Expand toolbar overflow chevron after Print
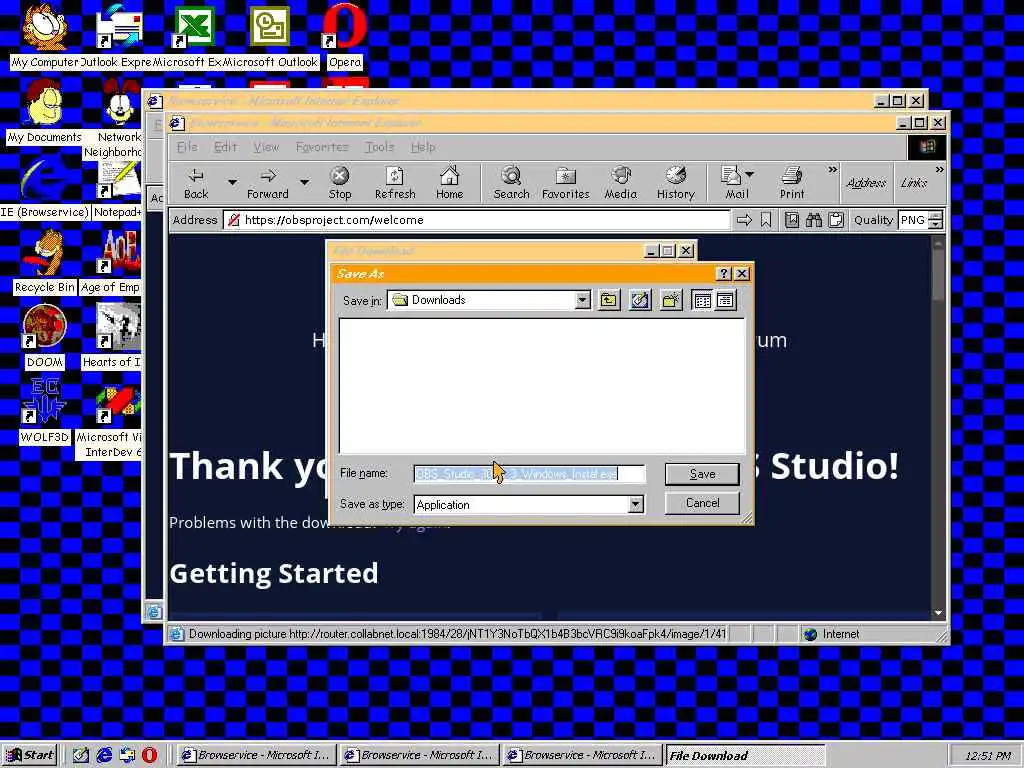The image size is (1024, 768). coord(832,170)
